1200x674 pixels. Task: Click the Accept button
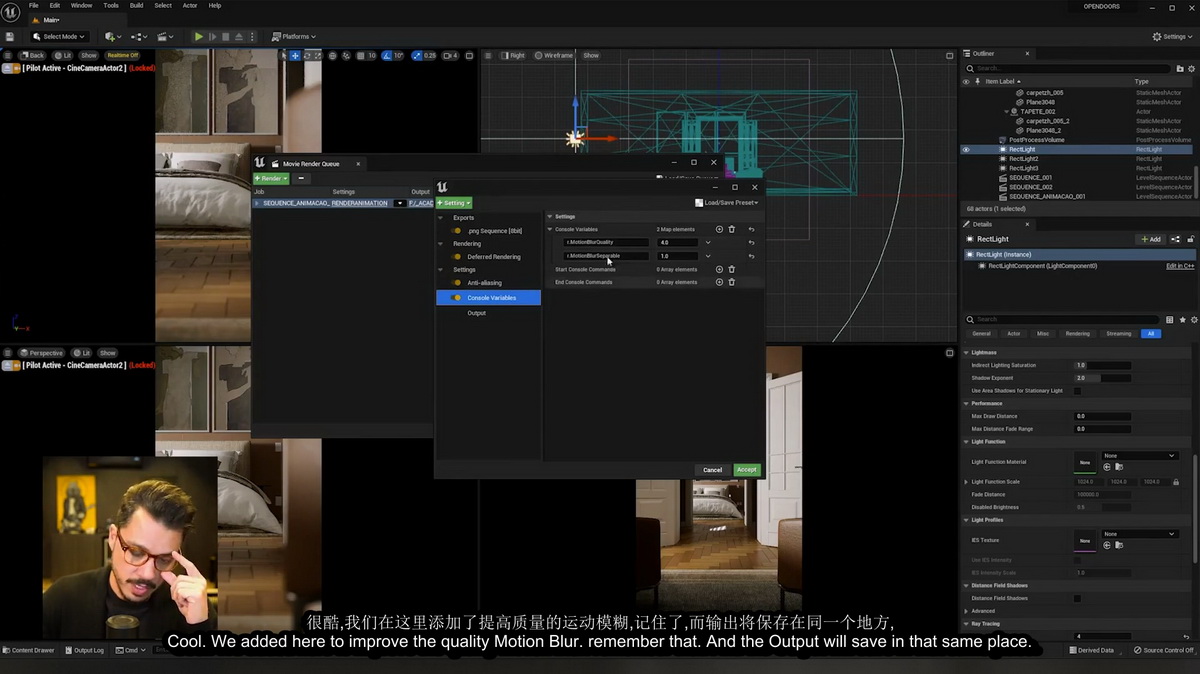point(746,470)
